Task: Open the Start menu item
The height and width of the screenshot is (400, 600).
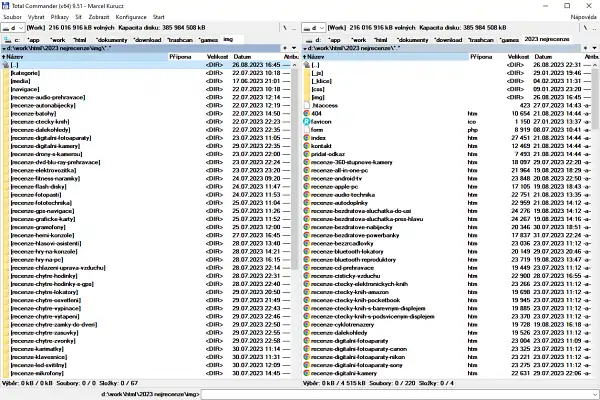Action: click(x=158, y=17)
